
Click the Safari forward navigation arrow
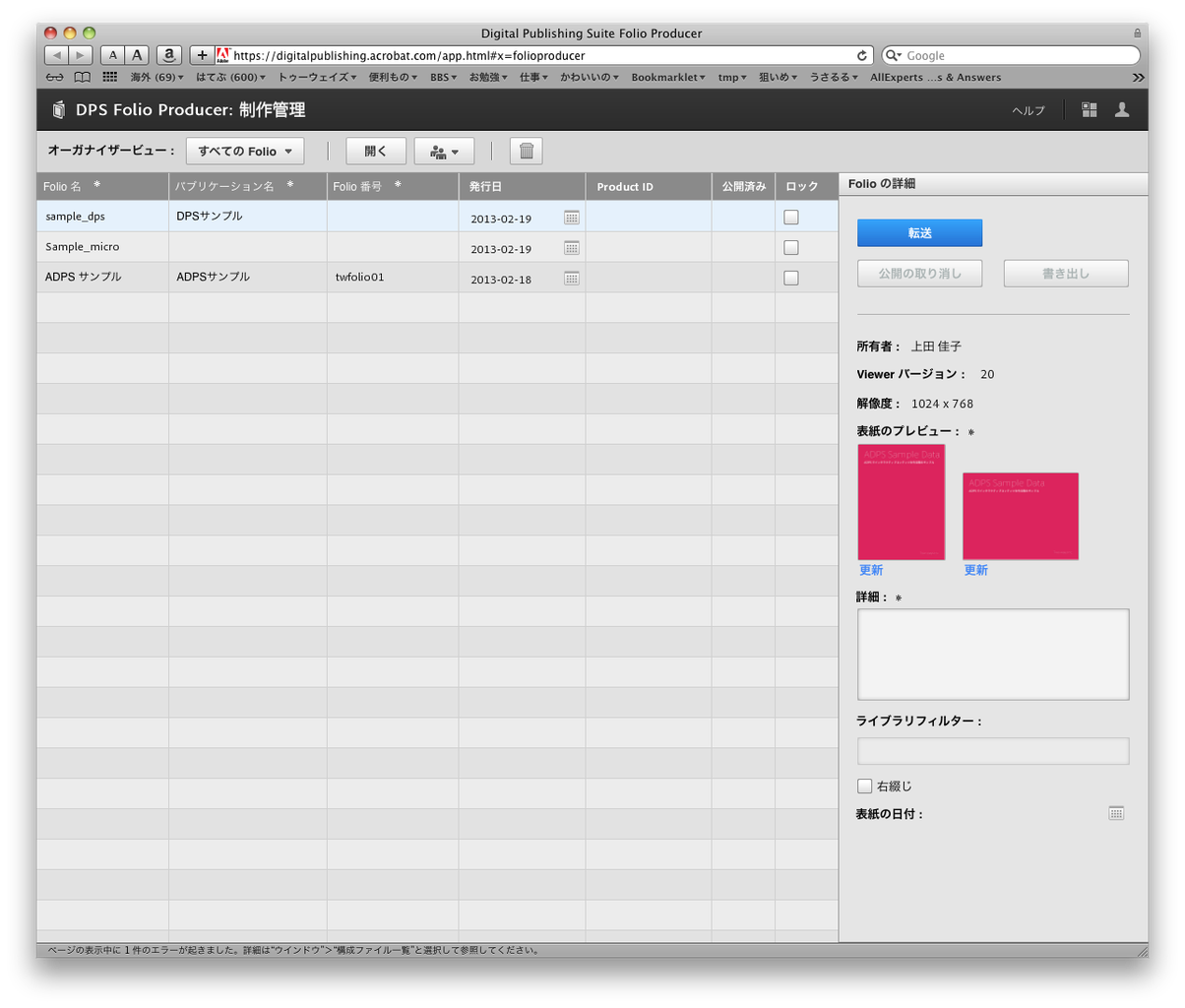click(x=81, y=56)
